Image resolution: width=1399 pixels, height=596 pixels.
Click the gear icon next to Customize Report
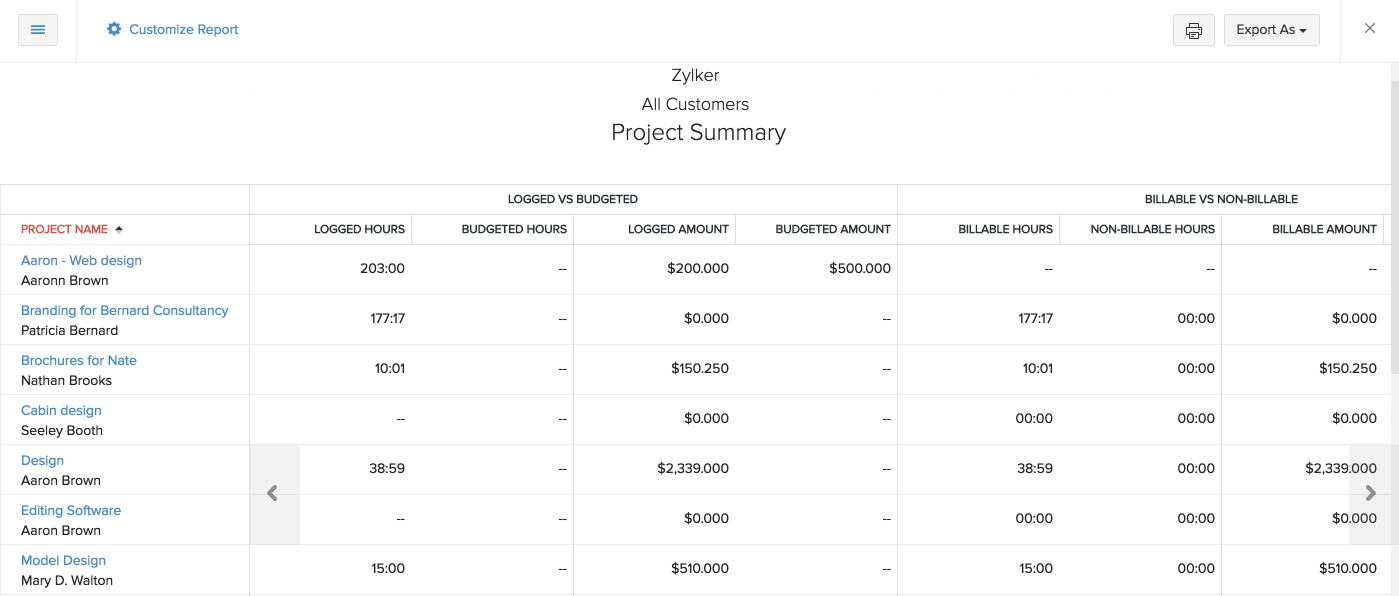click(113, 29)
